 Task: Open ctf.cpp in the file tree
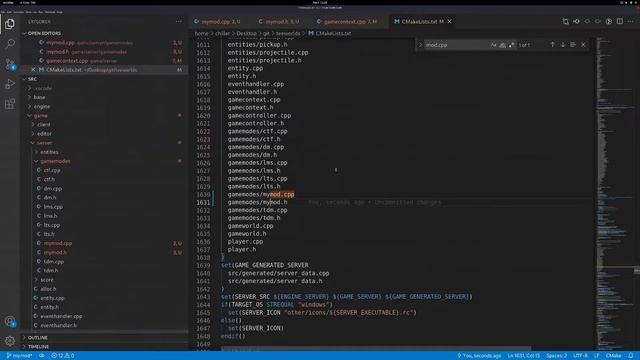tap(52, 170)
